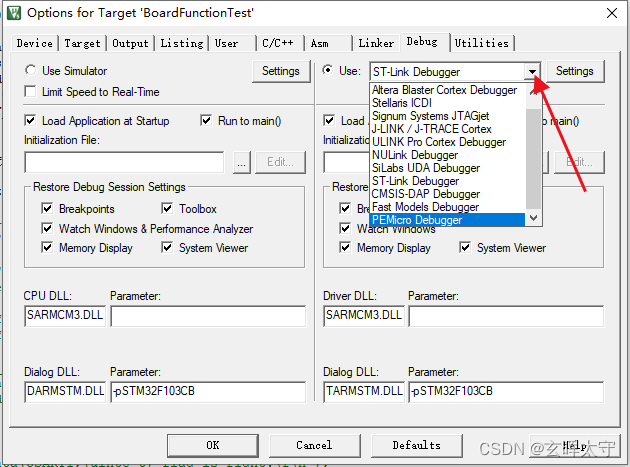Click the DARMSTM.DLL Dialog DLL field
The image size is (630, 467).
click(x=65, y=391)
